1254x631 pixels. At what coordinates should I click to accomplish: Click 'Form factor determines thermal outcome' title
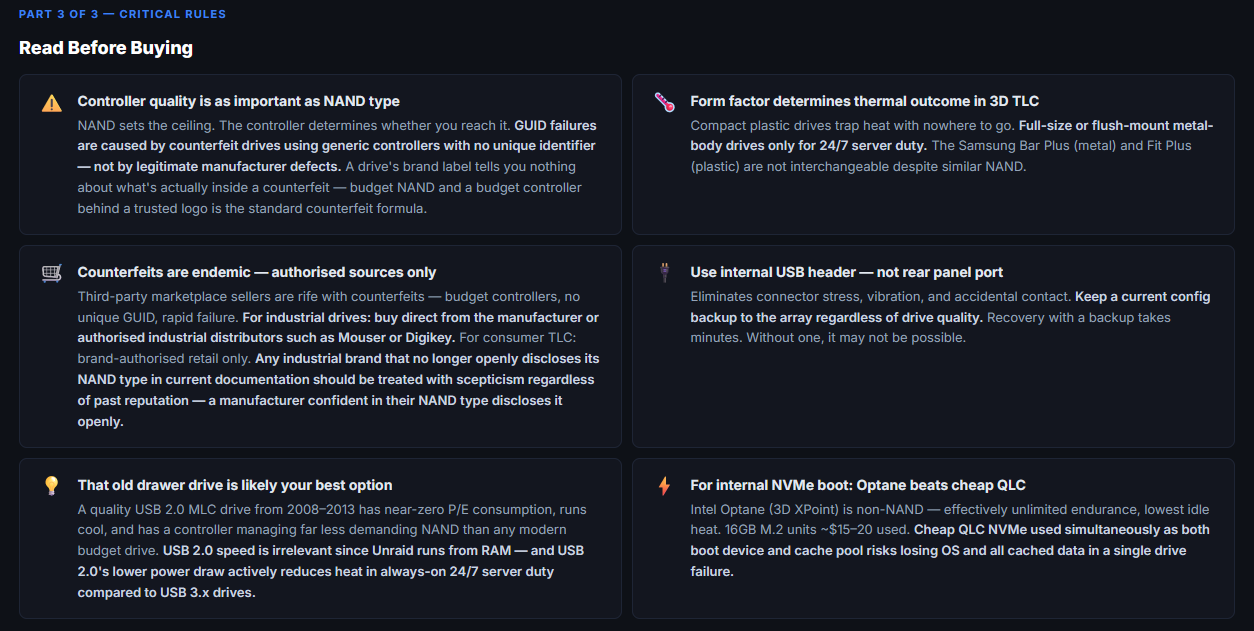coord(865,101)
